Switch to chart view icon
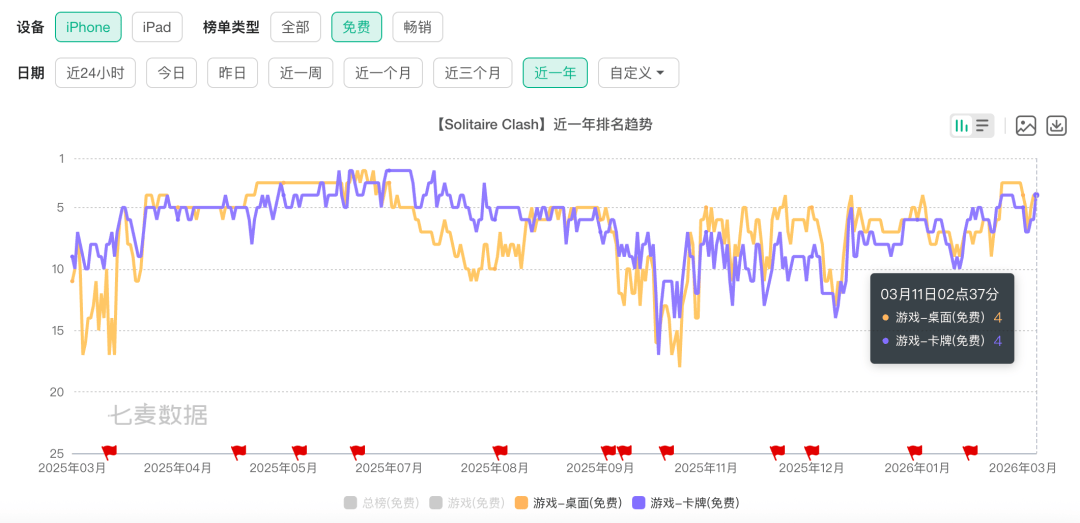The image size is (1080, 523). click(961, 126)
